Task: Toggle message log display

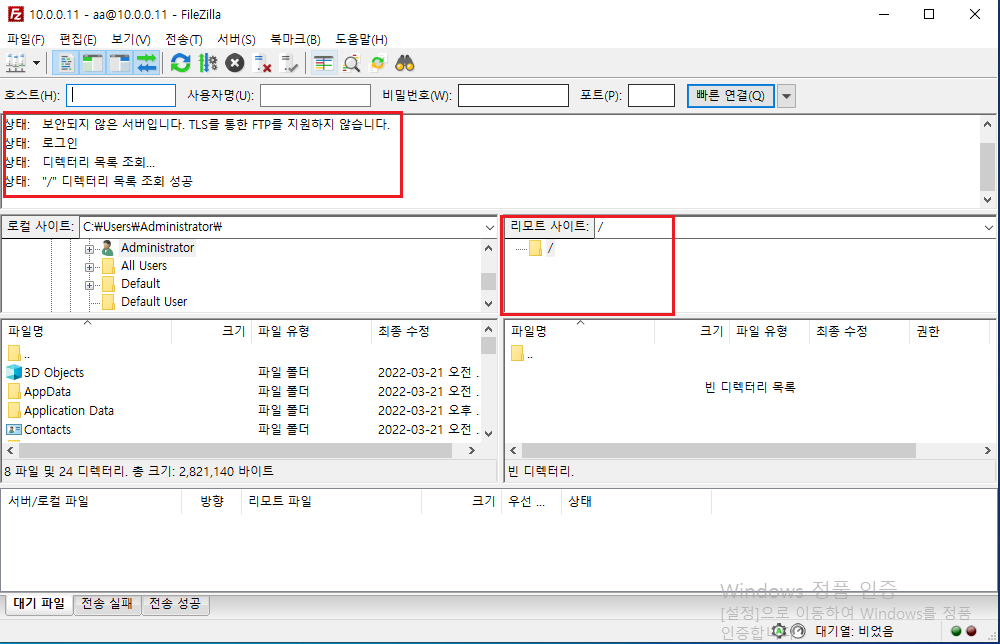Action: [66, 63]
